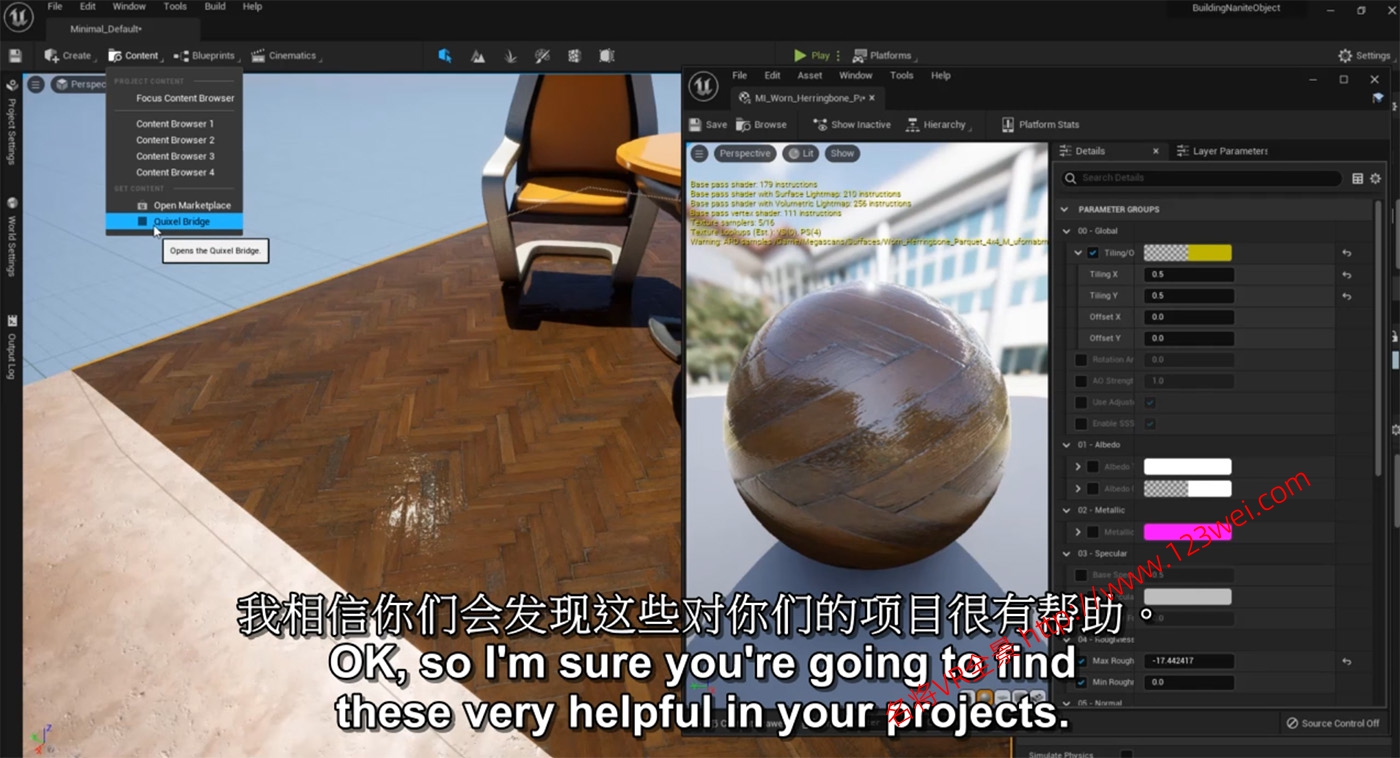Switch to the Landscape mode icon
The image size is (1400, 758).
coord(478,56)
